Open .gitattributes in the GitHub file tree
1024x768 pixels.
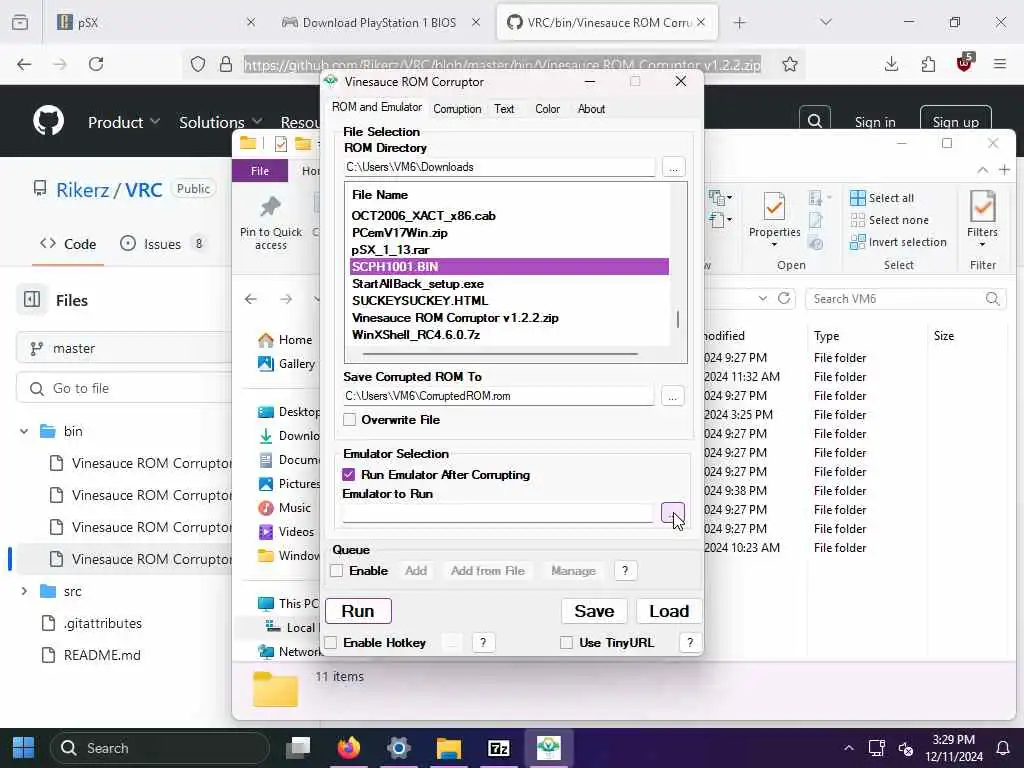(x=103, y=623)
